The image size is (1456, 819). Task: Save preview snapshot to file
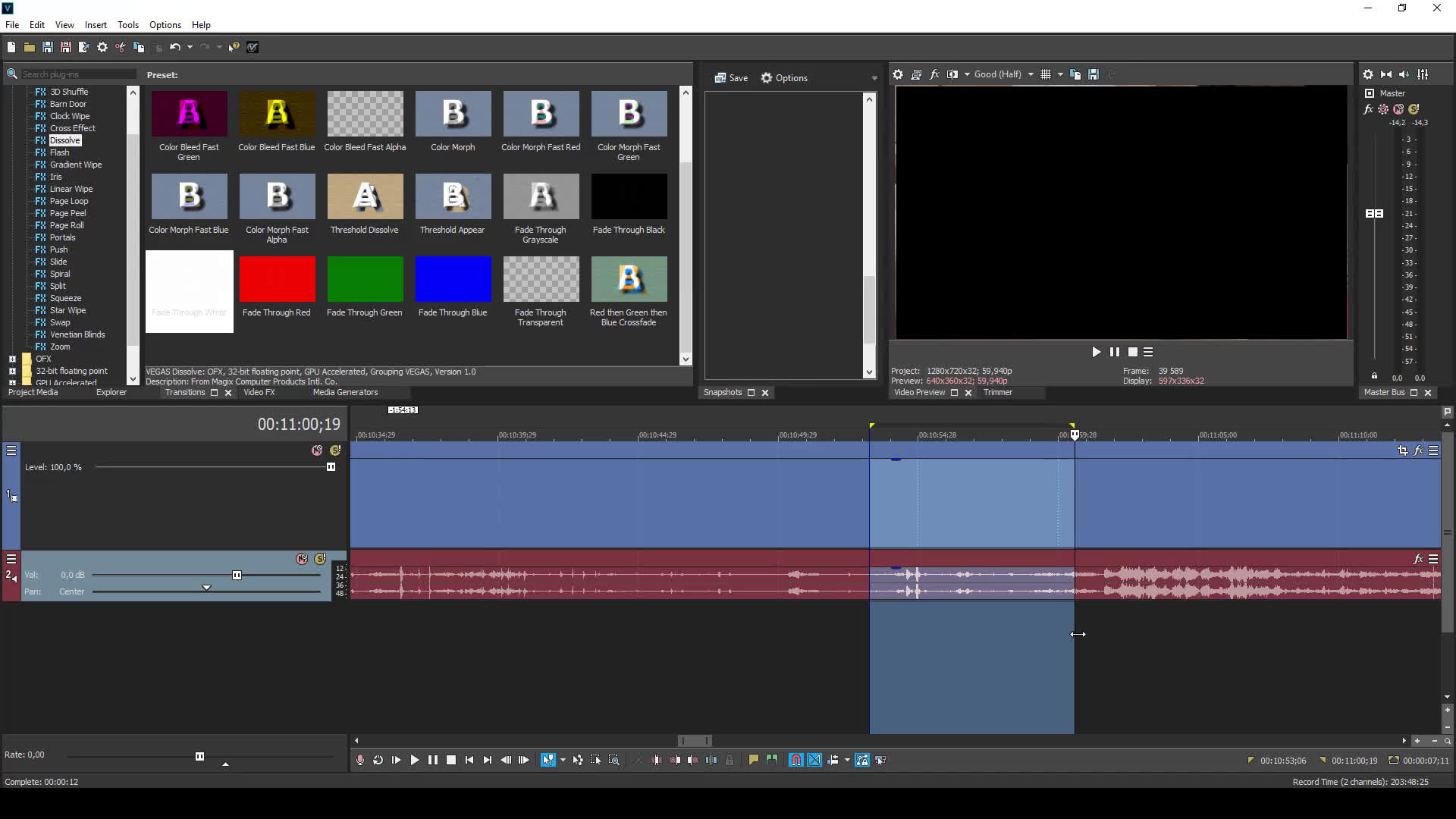point(1094,74)
